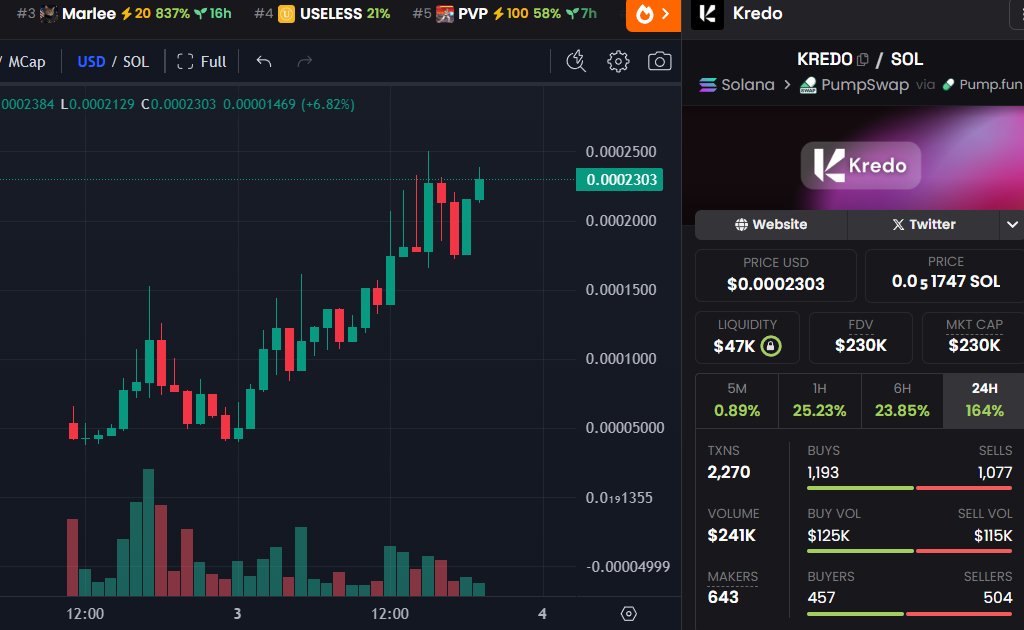Click the TXNS 2,270 value
Screen dimensions: 1024x630
click(729, 472)
